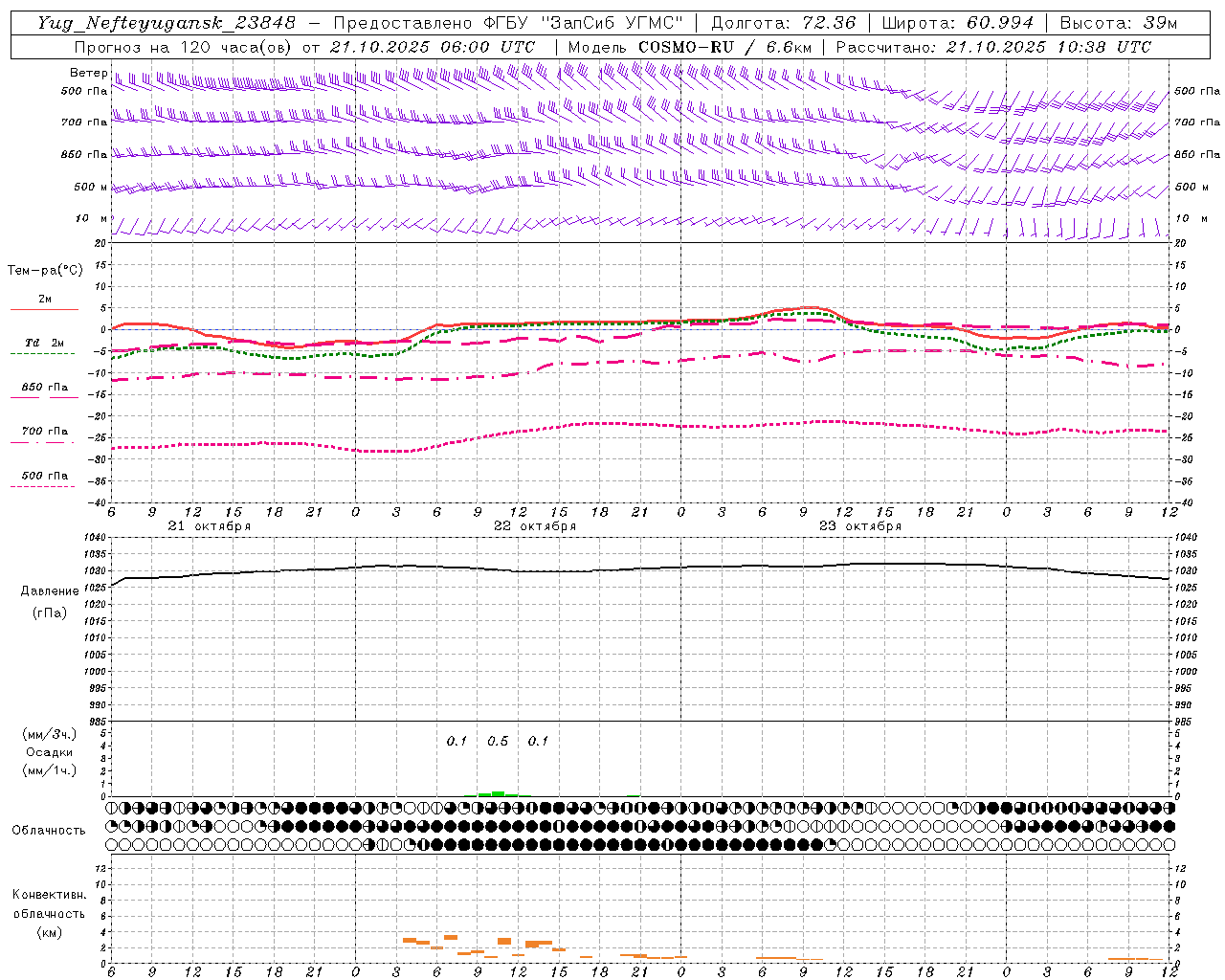Screen dimensions: 1225x980
Task: Click the Давление pressure panel label
Action: (x=50, y=591)
